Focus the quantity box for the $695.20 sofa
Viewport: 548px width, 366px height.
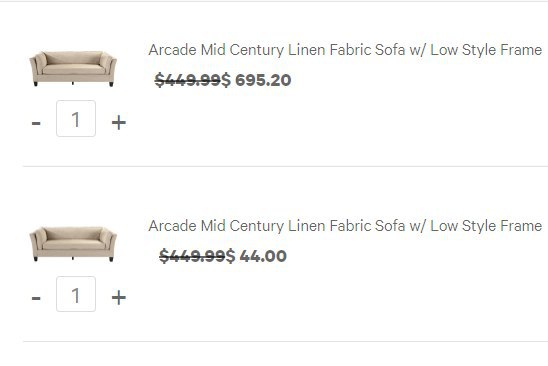point(76,119)
